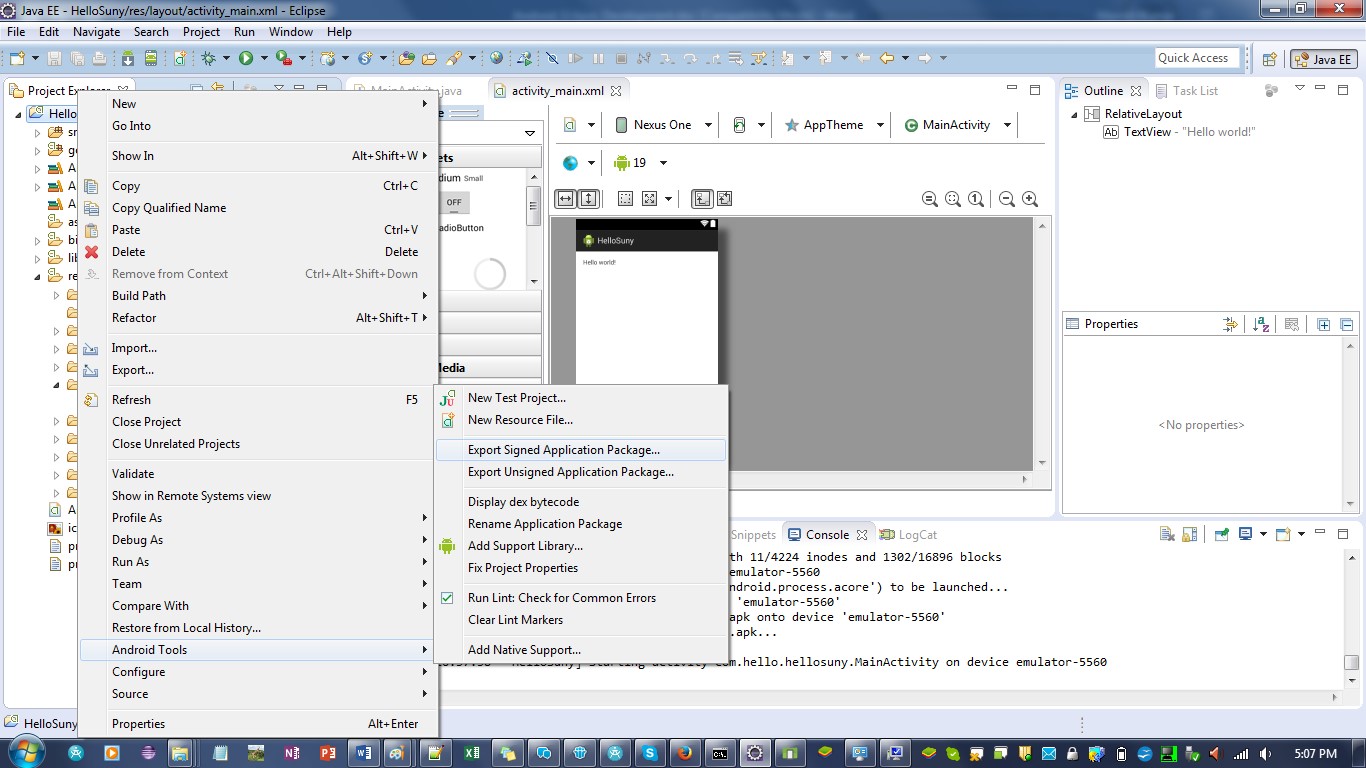
Task: Choose Add Native Support option
Action: [x=581, y=650]
